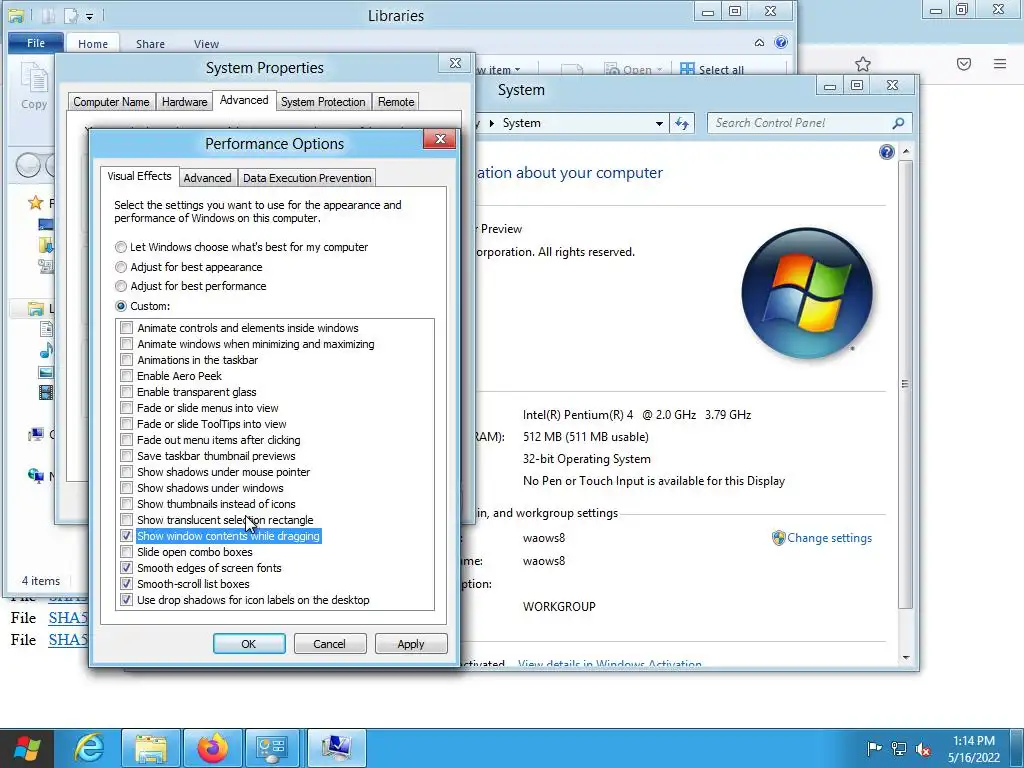Viewport: 1024px width, 768px height.
Task: Select Adjust for best appearance
Action: tap(121, 267)
